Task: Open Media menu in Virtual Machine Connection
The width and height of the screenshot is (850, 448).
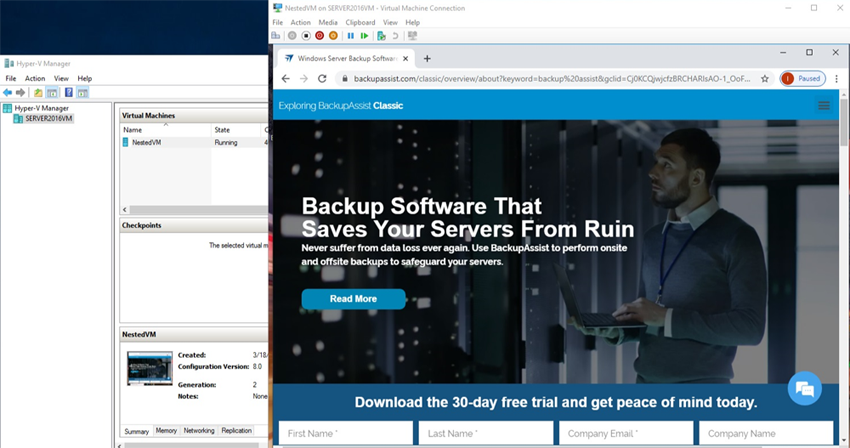Action: pos(328,22)
